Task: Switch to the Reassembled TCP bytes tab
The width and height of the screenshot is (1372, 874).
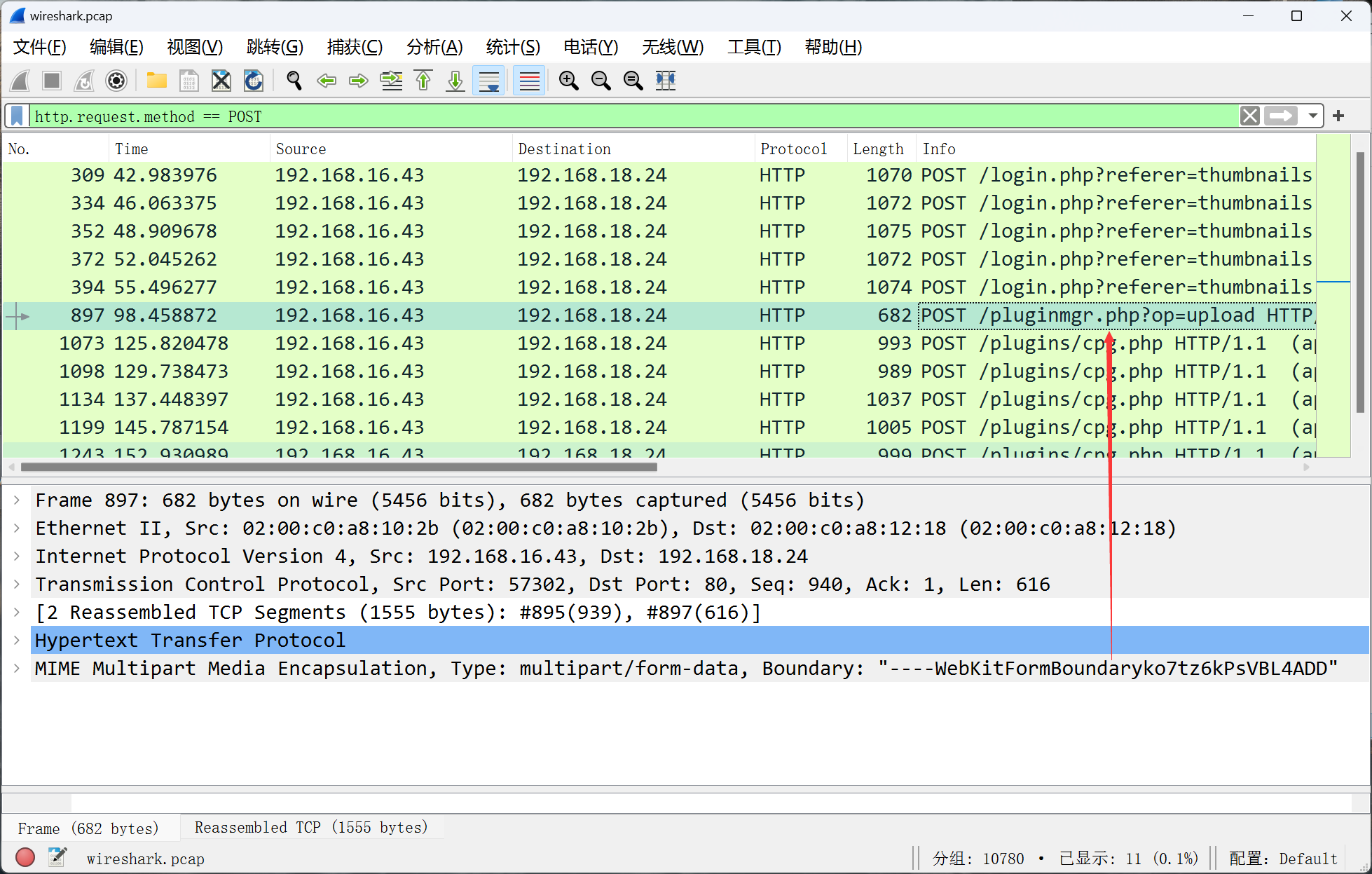Action: pos(310,827)
